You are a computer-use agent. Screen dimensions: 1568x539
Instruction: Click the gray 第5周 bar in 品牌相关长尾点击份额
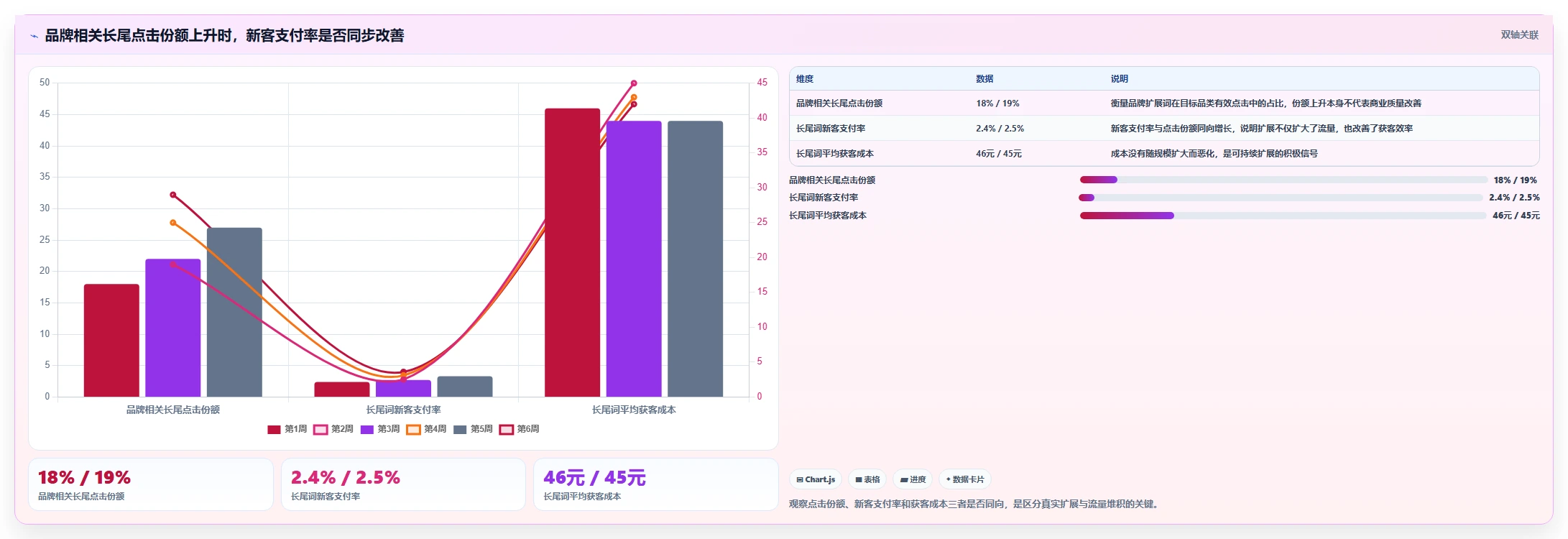tap(234, 312)
